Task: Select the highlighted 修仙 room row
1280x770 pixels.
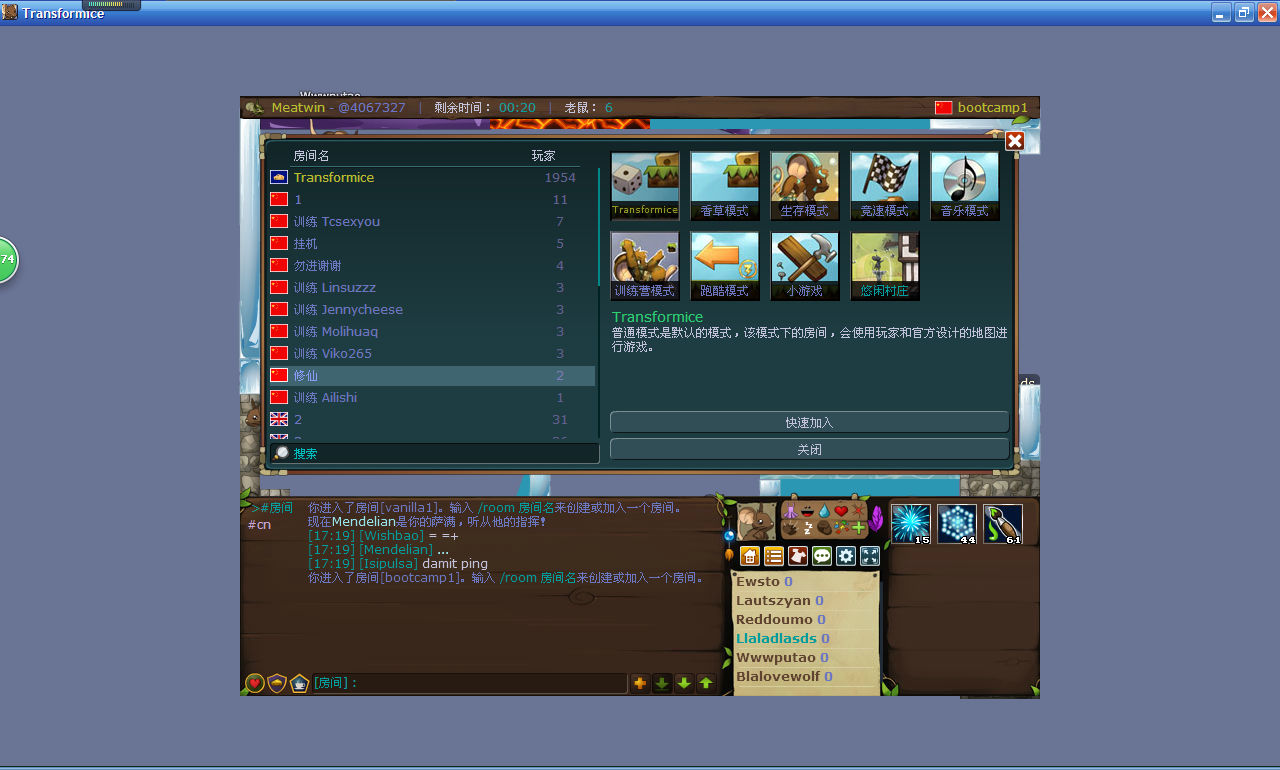Action: click(x=432, y=375)
